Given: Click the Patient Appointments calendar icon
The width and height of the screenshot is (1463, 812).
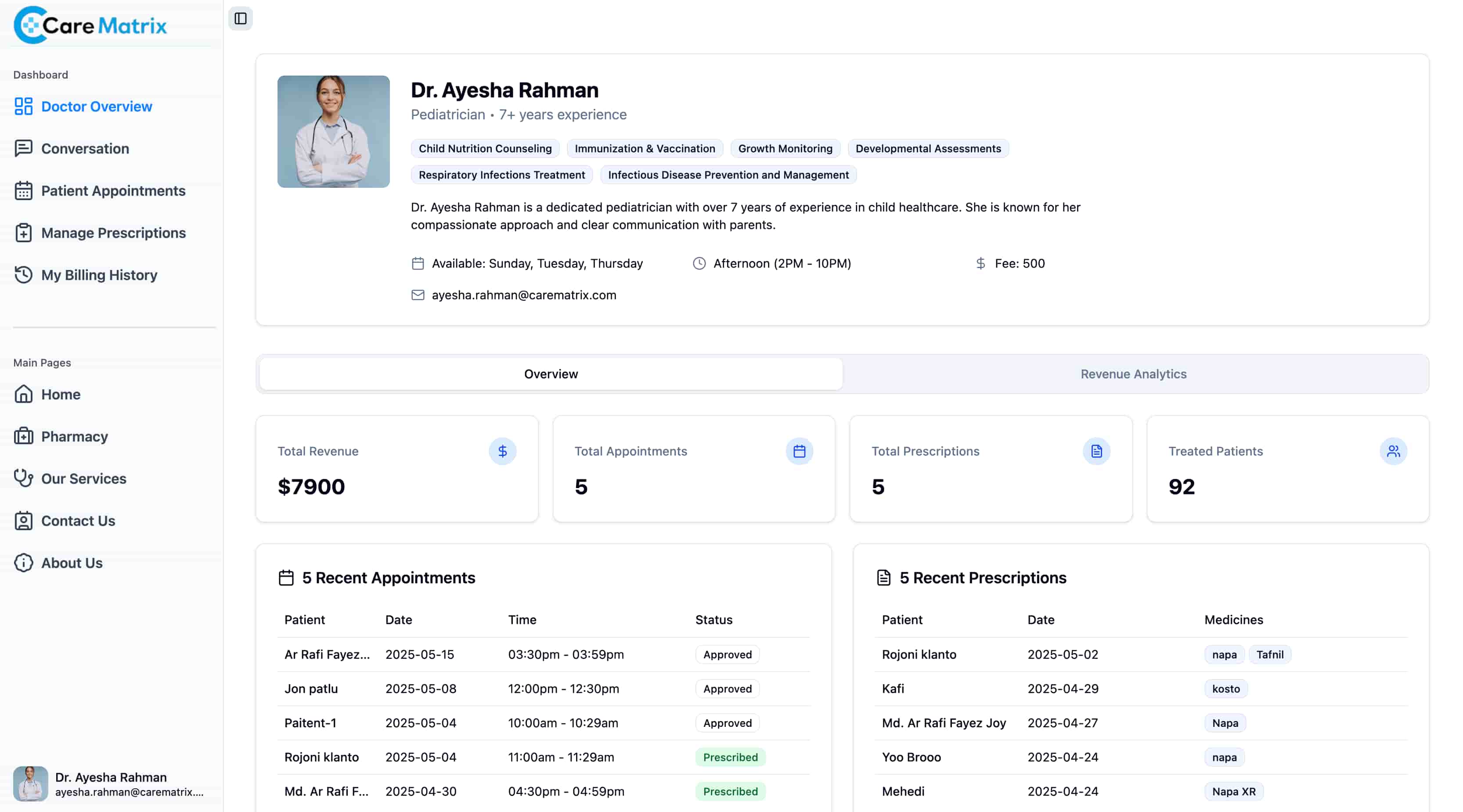Looking at the screenshot, I should (23, 191).
